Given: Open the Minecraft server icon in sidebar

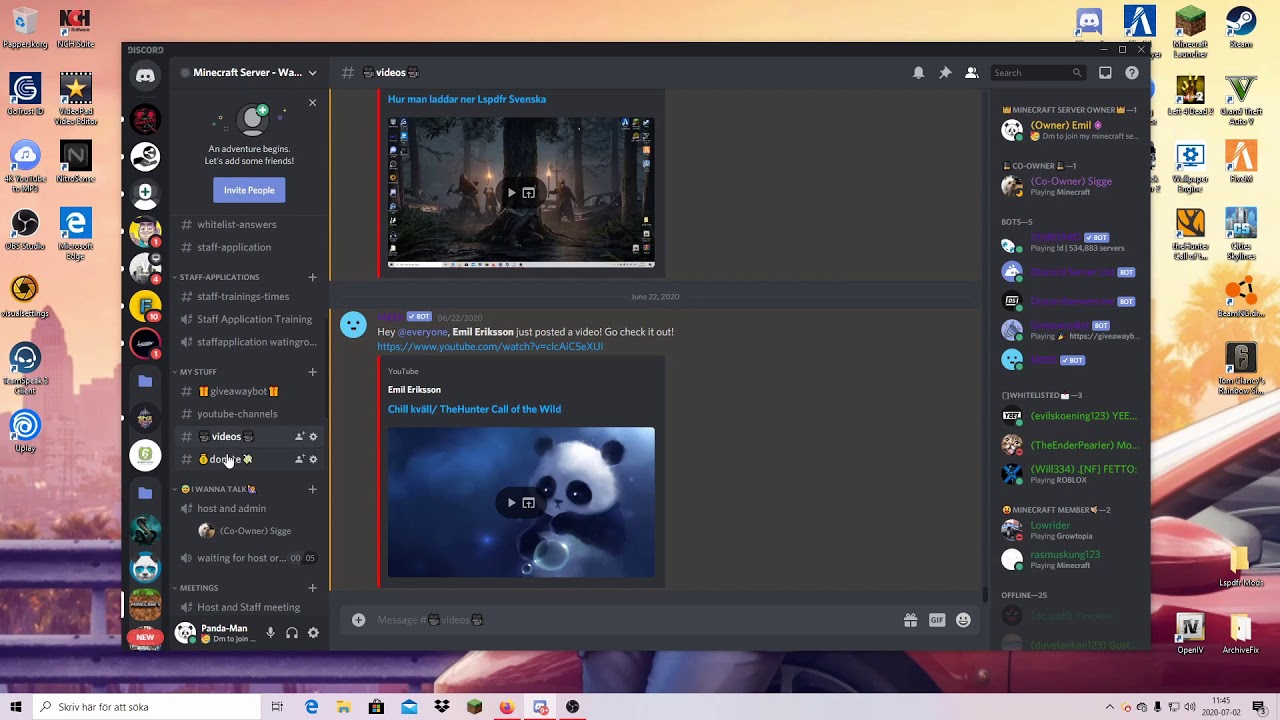Looking at the screenshot, I should 145,604.
